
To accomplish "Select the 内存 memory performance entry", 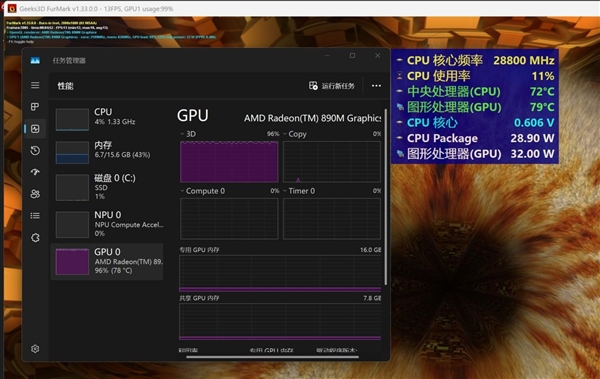I will click(108, 152).
